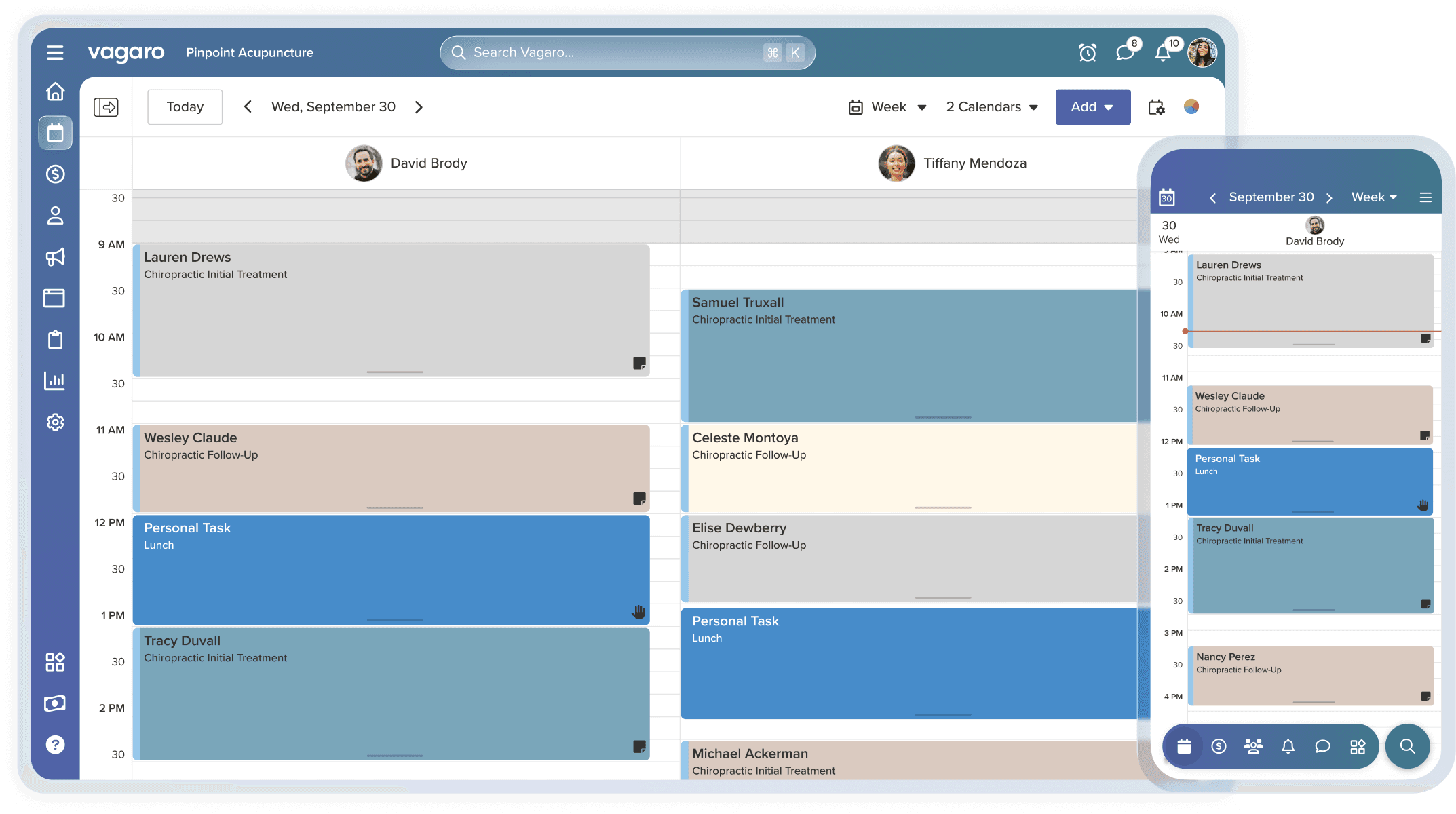Expand the 2 Calendars dropdown
Screen dimensions: 1456x814
coord(992,107)
